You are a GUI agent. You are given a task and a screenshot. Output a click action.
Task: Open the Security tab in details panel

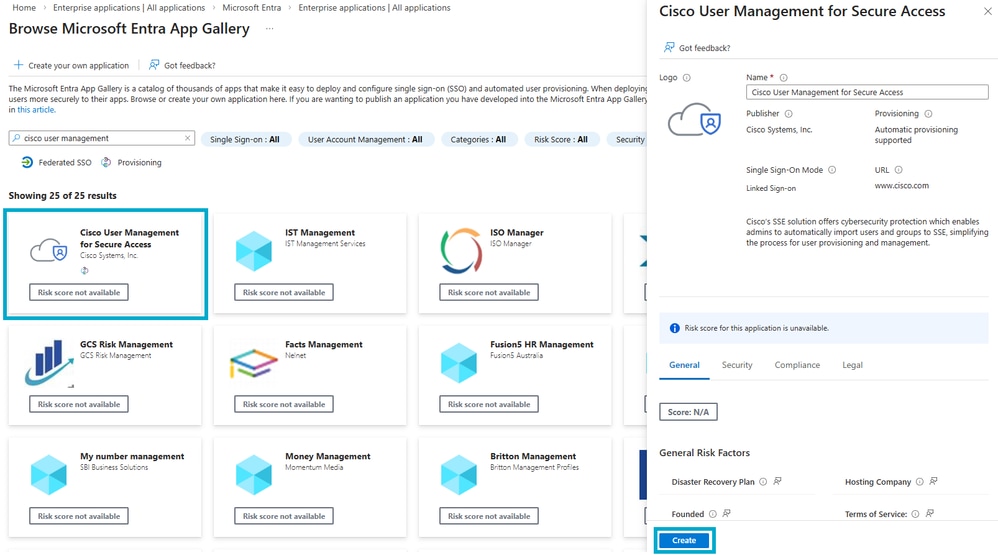coord(736,365)
